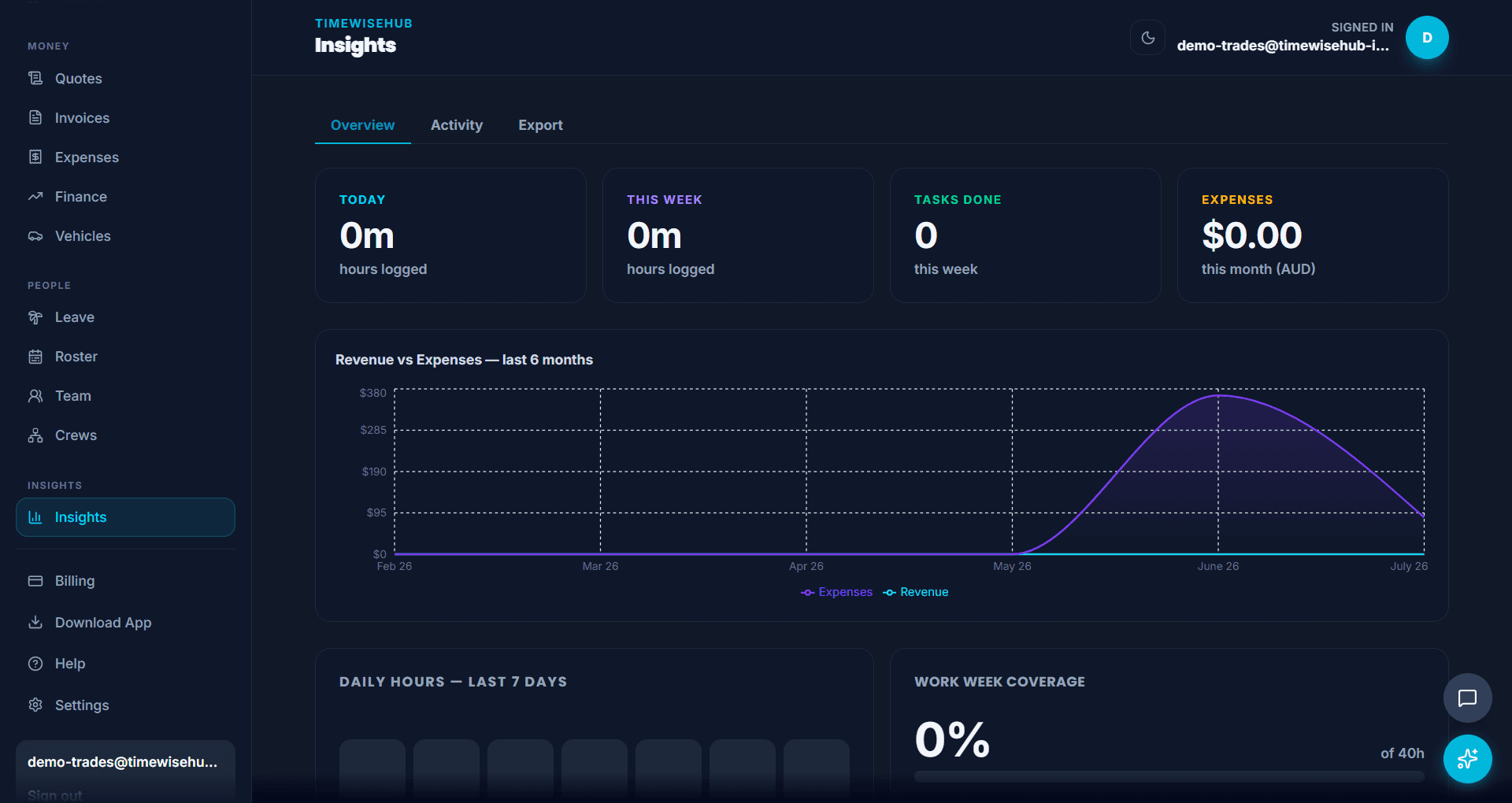Viewport: 1512px width, 803px height.
Task: Toggle Revenue series in chart legend
Action: click(x=915, y=592)
